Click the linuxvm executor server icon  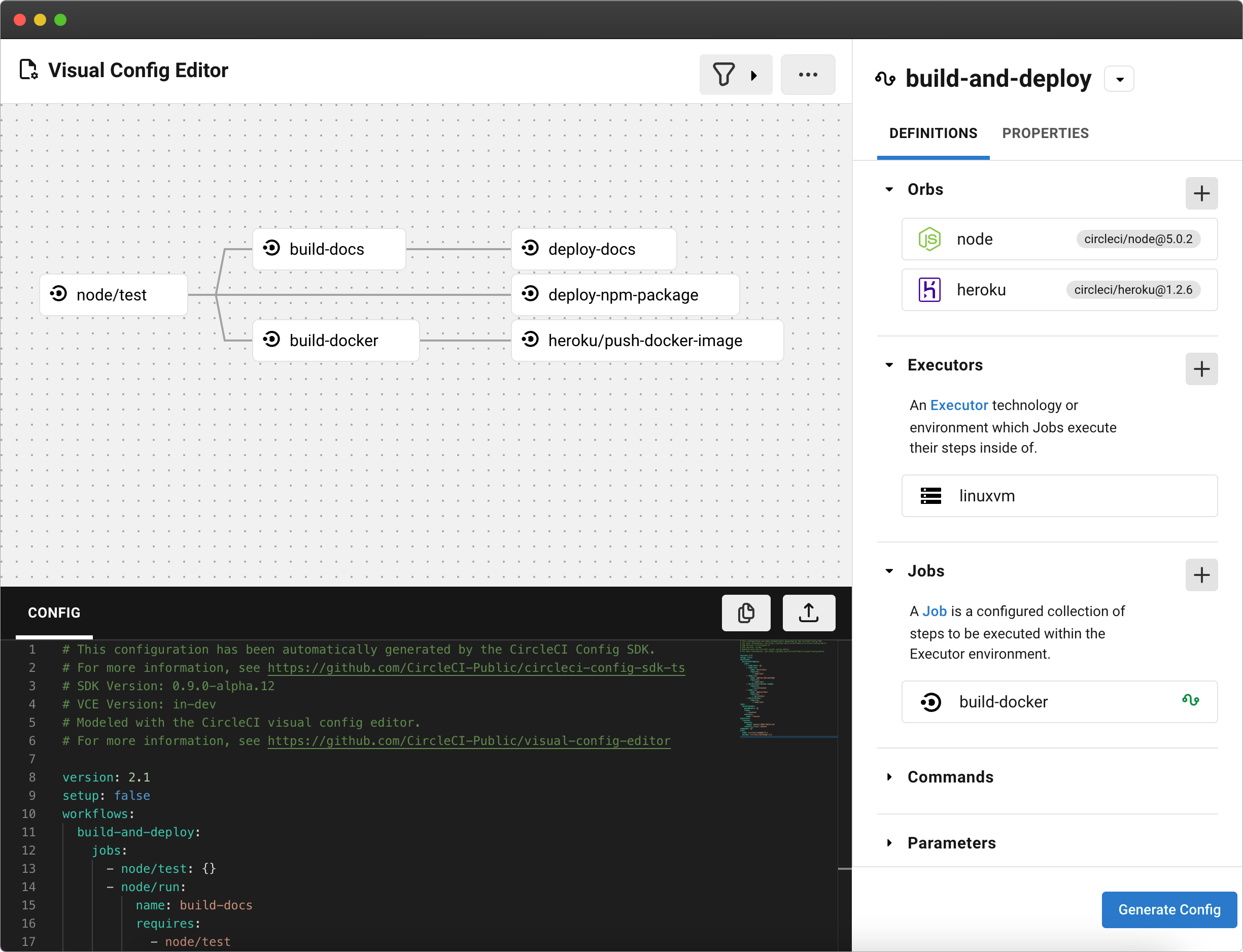pyautogui.click(x=930, y=496)
